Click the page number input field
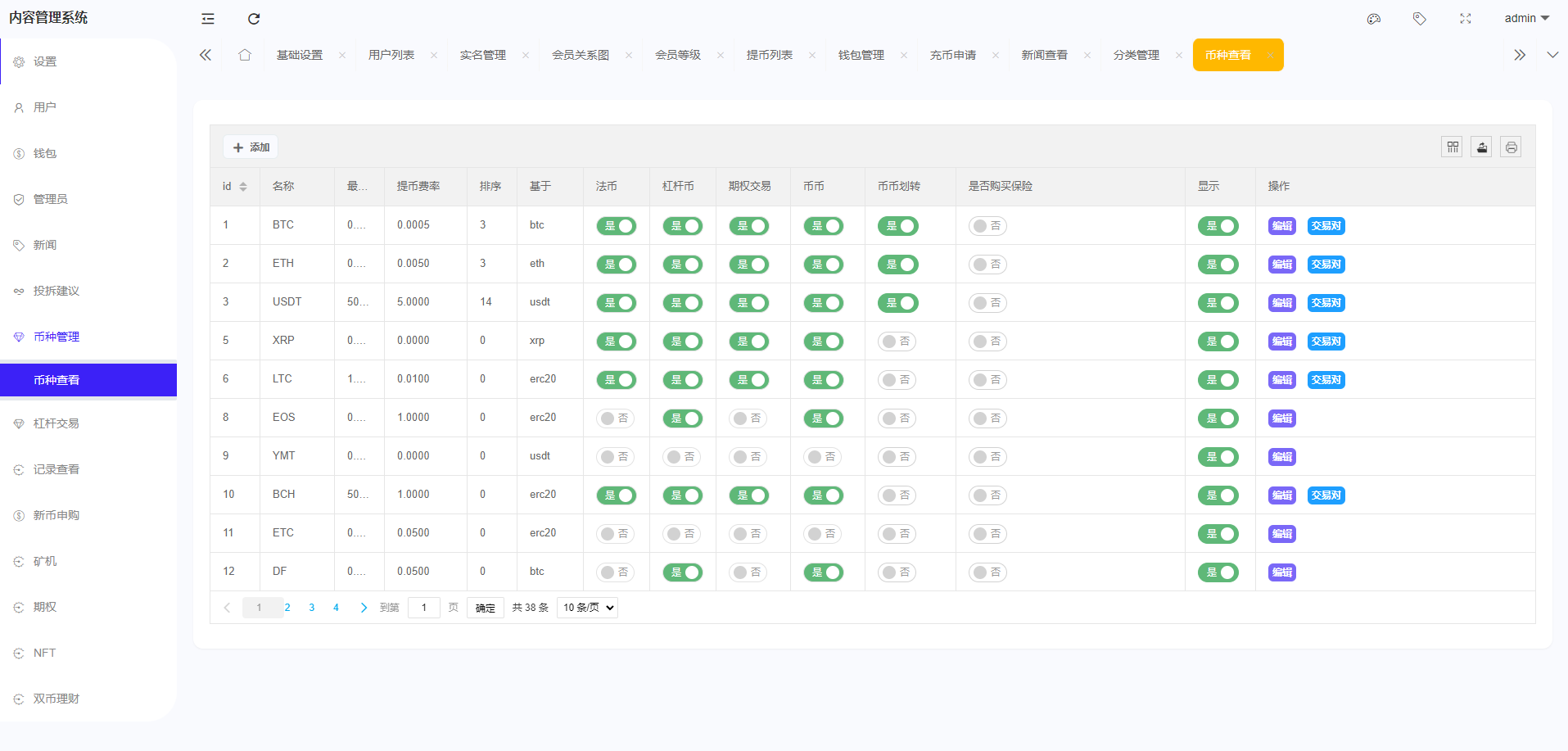The image size is (1568, 751). pyautogui.click(x=424, y=608)
